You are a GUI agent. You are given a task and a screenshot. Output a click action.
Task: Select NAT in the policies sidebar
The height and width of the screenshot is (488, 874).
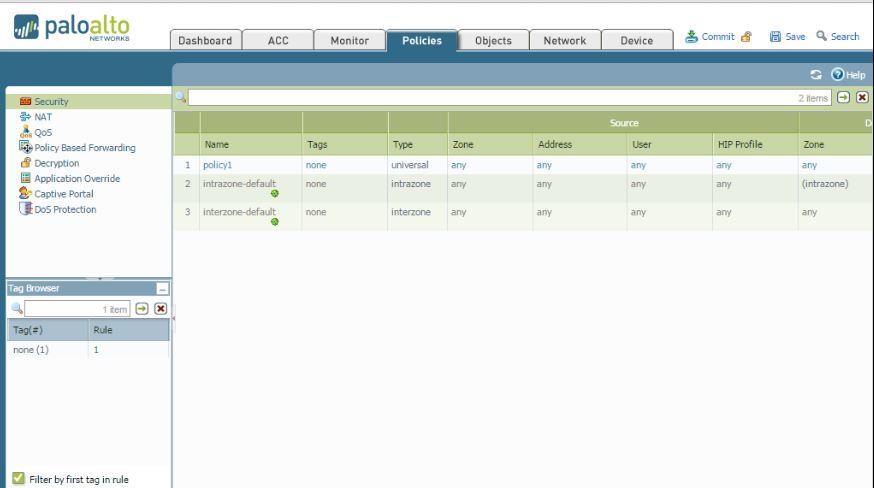click(41, 117)
